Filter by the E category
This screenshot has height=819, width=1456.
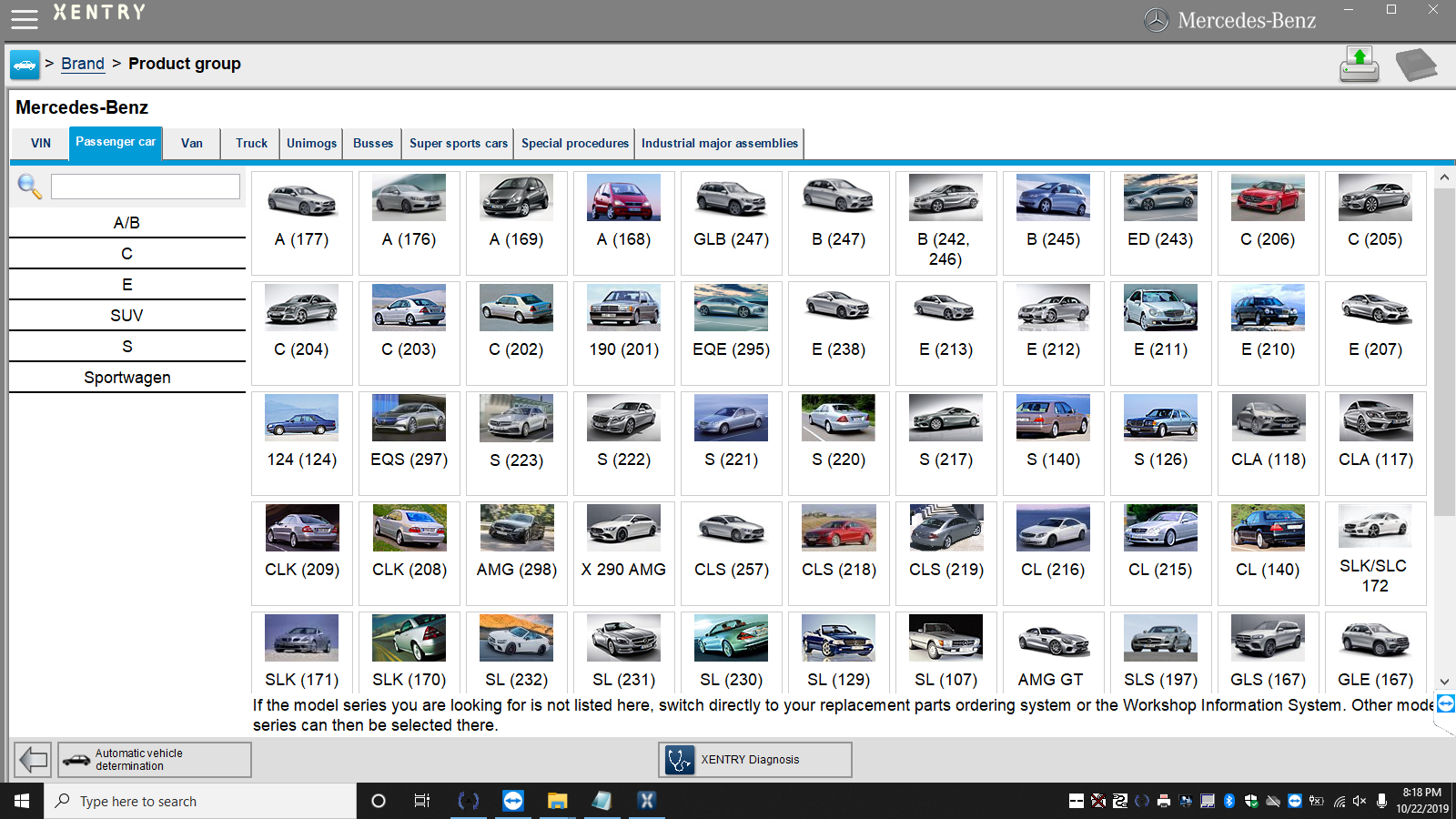point(127,285)
